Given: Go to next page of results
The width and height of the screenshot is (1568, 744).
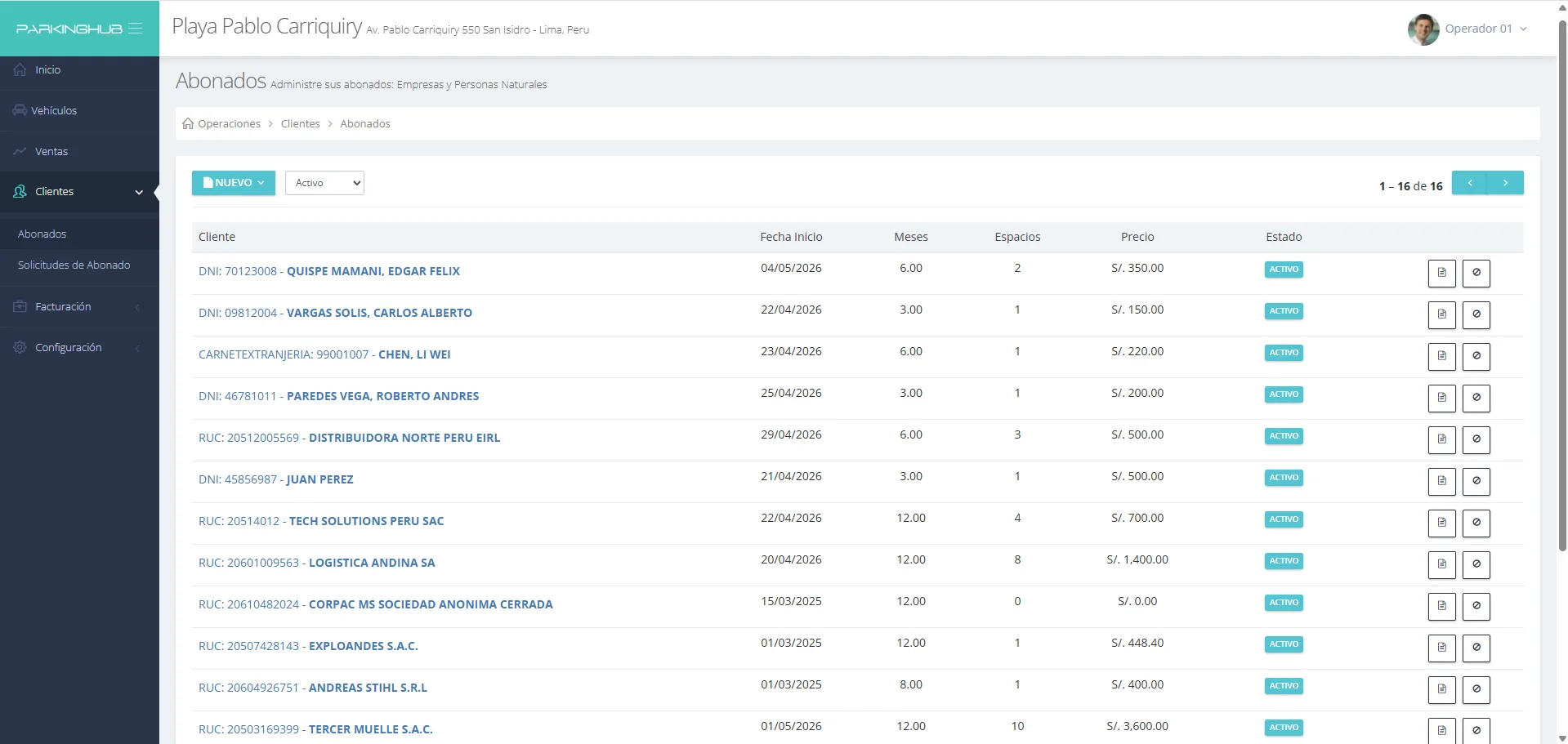Looking at the screenshot, I should click(1505, 183).
